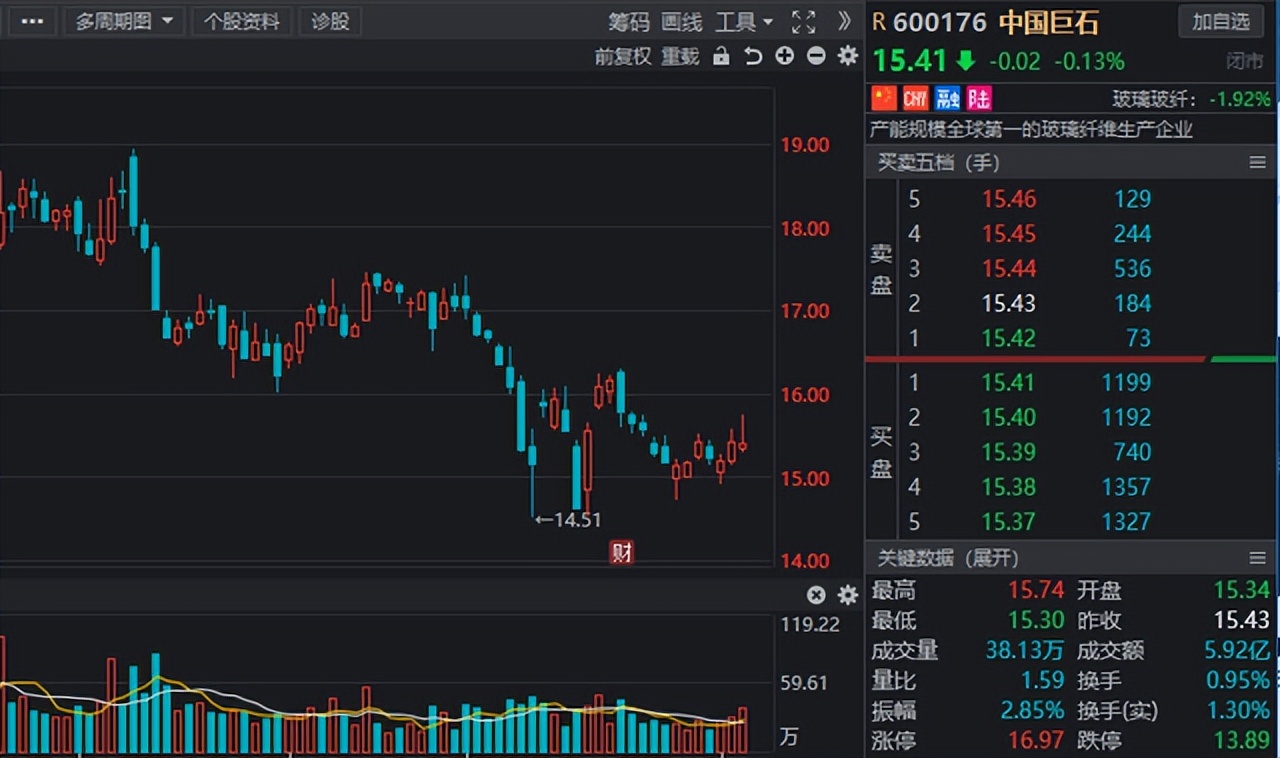Toggle fullscreen chart mode
The width and height of the screenshot is (1280, 758).
[x=803, y=22]
